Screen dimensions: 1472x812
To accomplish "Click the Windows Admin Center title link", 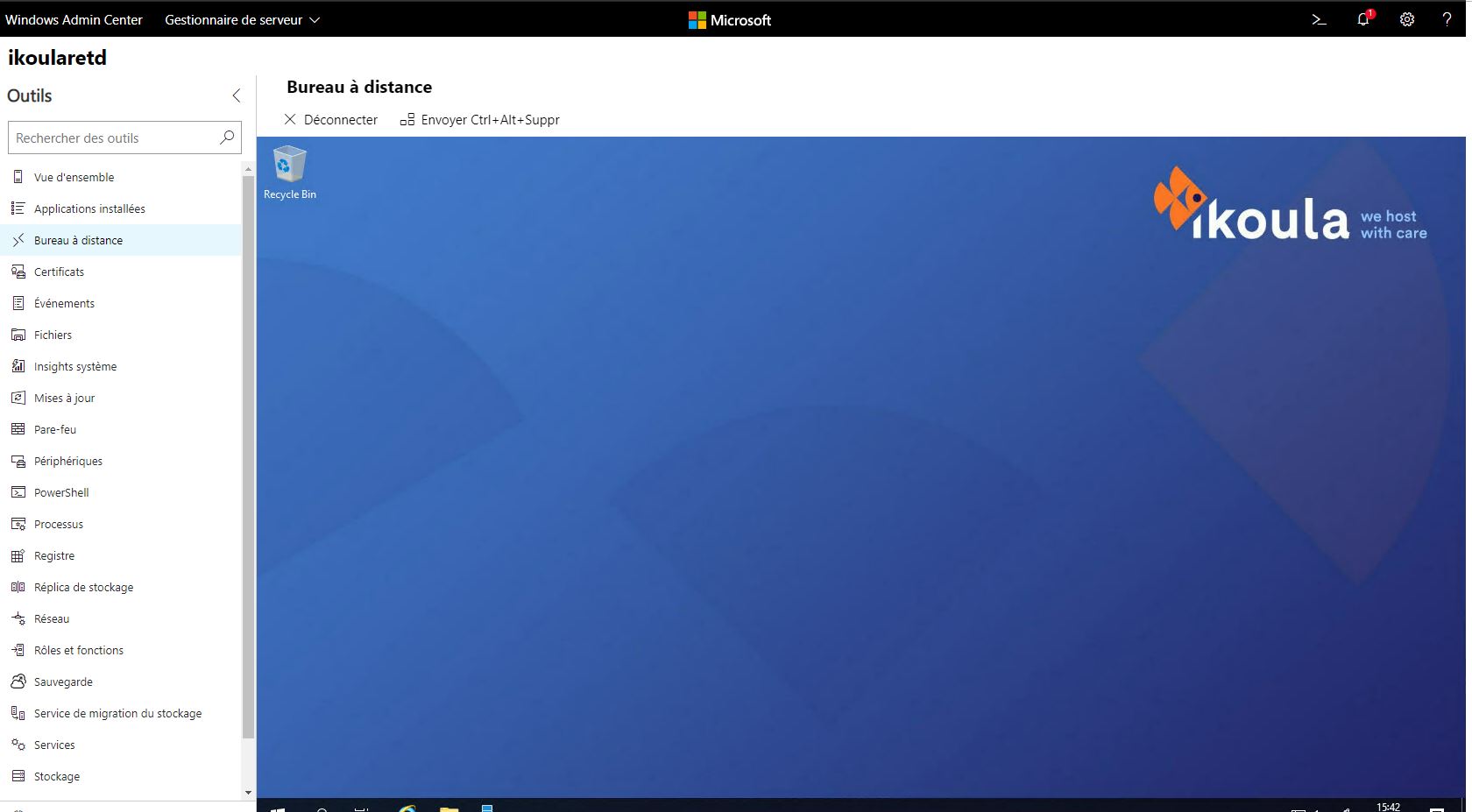I will click(74, 19).
